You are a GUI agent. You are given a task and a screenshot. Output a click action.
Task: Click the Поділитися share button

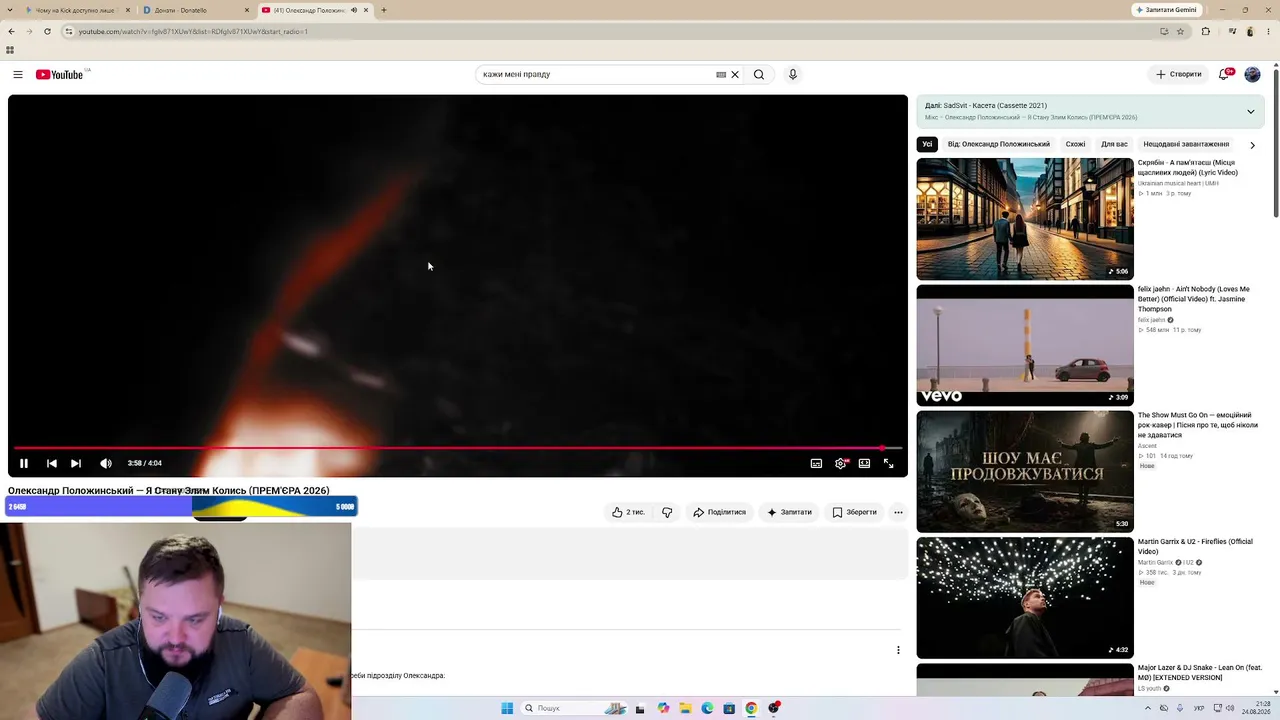click(720, 512)
